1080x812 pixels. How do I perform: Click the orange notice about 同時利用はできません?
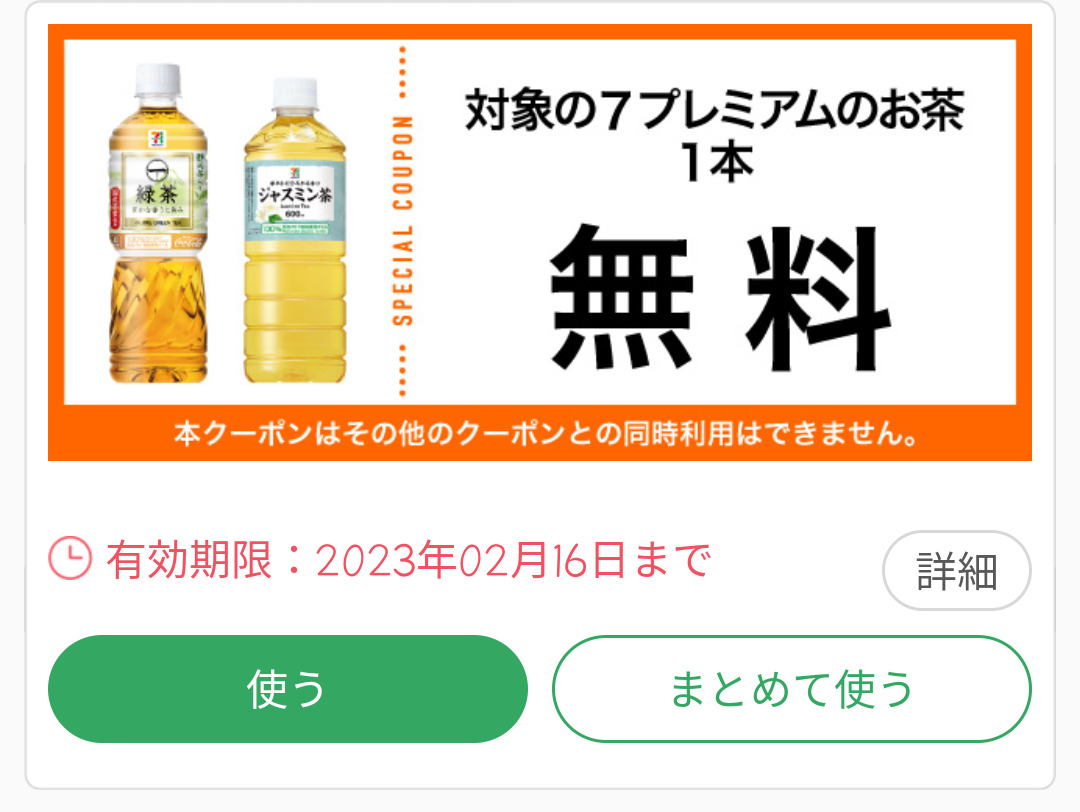546,433
